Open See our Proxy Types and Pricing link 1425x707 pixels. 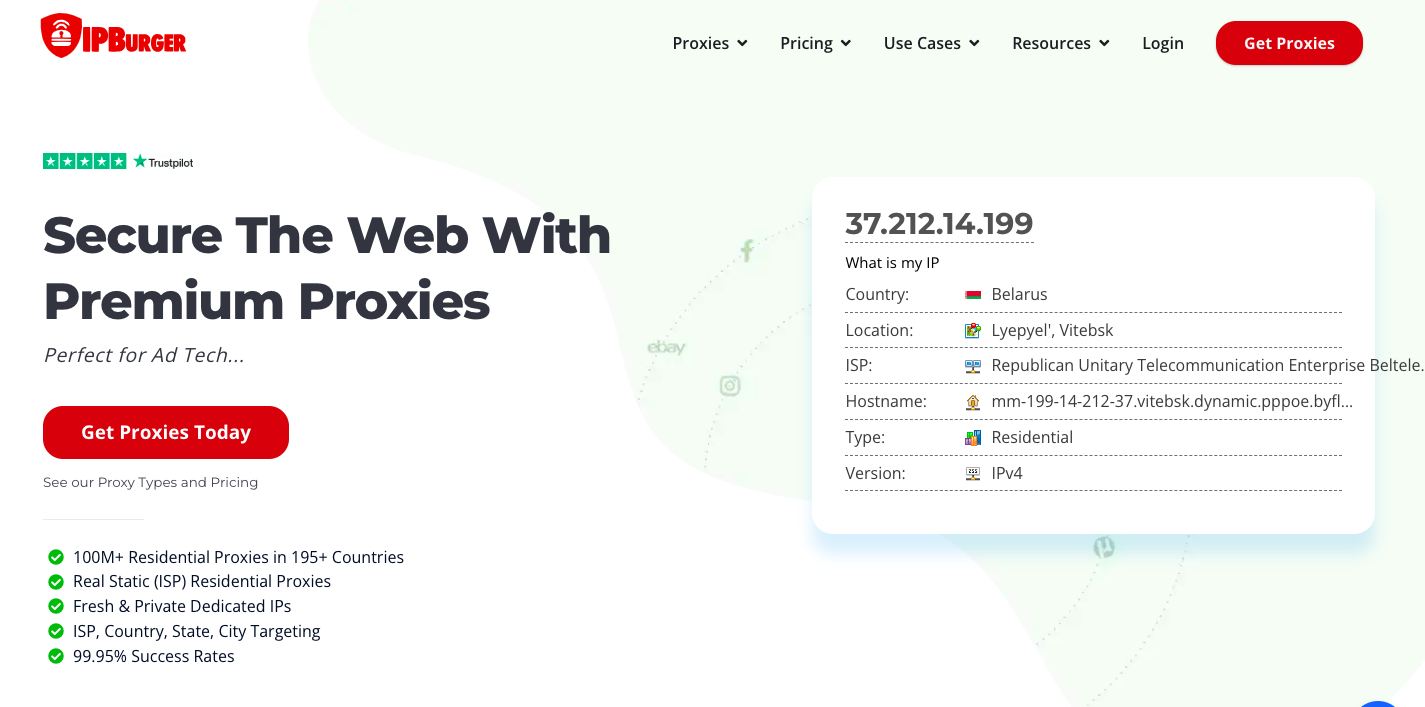[x=150, y=482]
